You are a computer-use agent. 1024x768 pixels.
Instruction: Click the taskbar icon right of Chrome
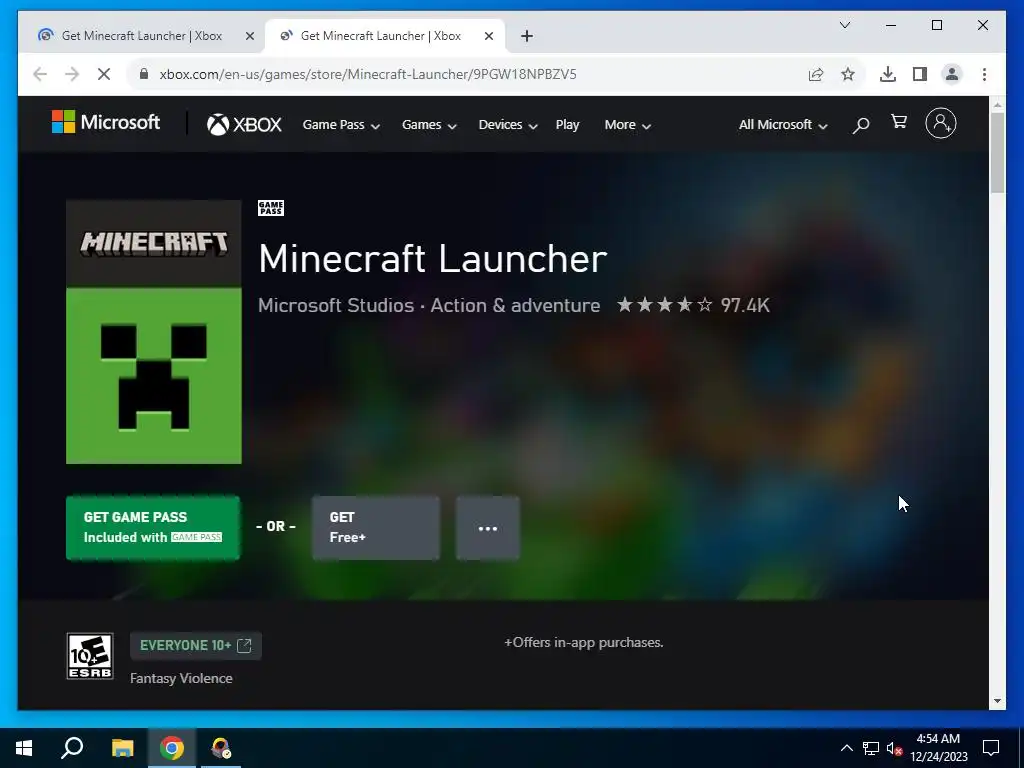click(221, 748)
